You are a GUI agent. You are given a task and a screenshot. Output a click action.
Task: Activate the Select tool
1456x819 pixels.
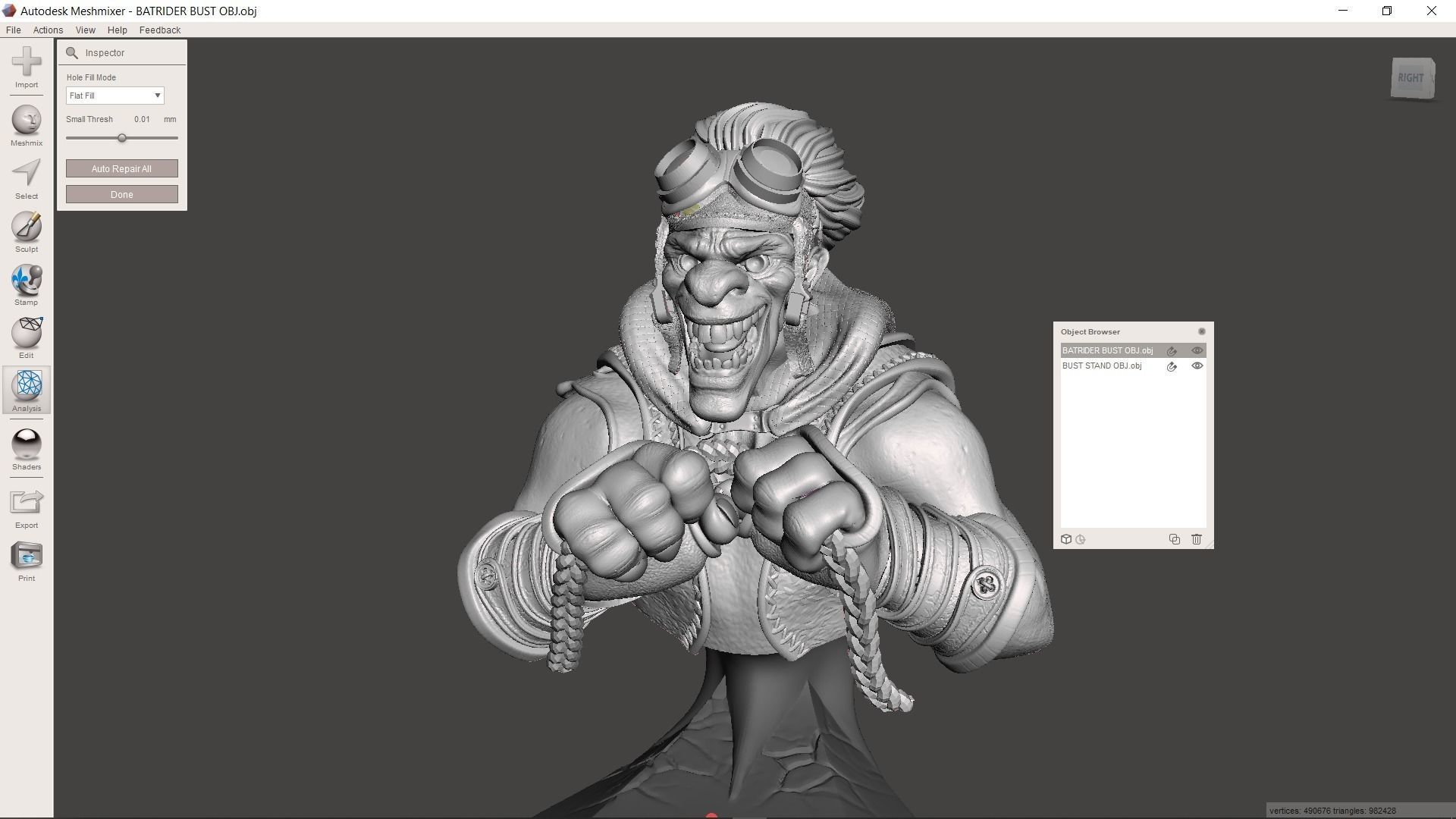point(27,179)
